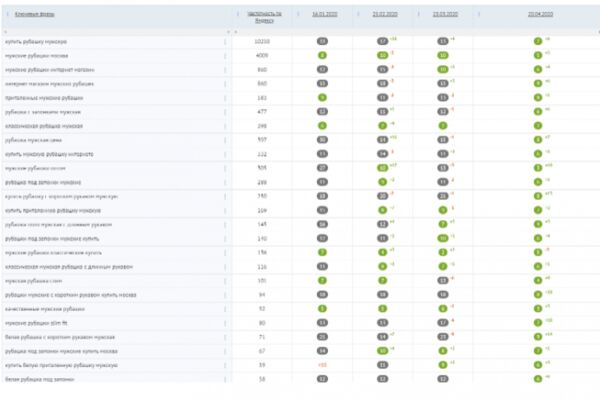Click frequency value 4009 for мужские рубашки москва
600x400 pixels.
coord(262,56)
